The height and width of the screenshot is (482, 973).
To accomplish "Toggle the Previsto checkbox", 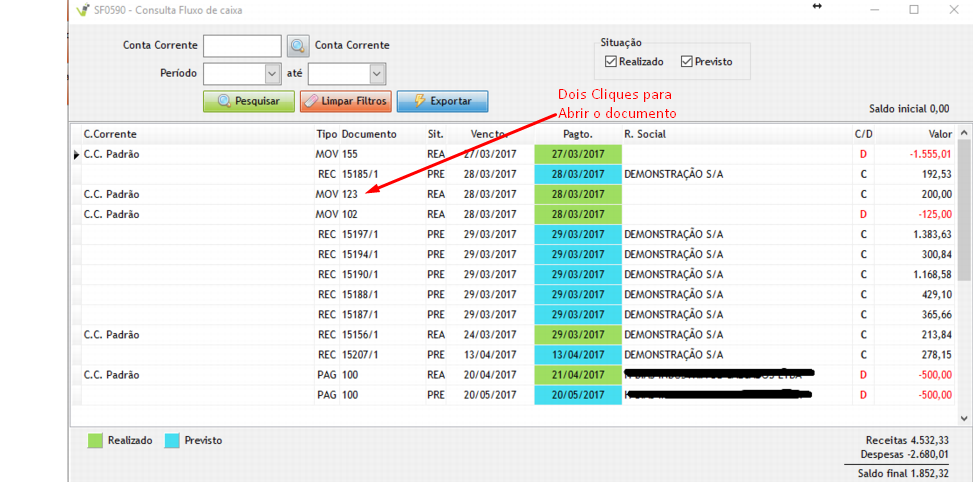I will tap(687, 62).
